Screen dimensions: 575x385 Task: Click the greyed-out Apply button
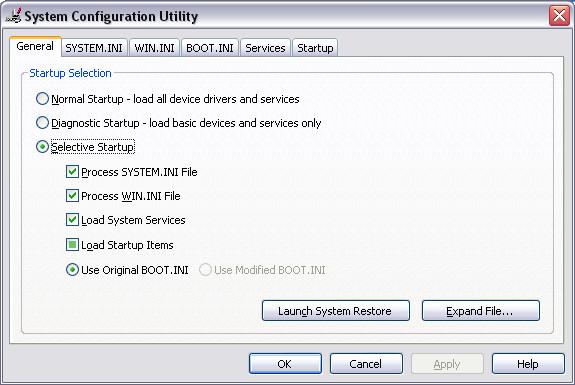pyautogui.click(x=447, y=364)
